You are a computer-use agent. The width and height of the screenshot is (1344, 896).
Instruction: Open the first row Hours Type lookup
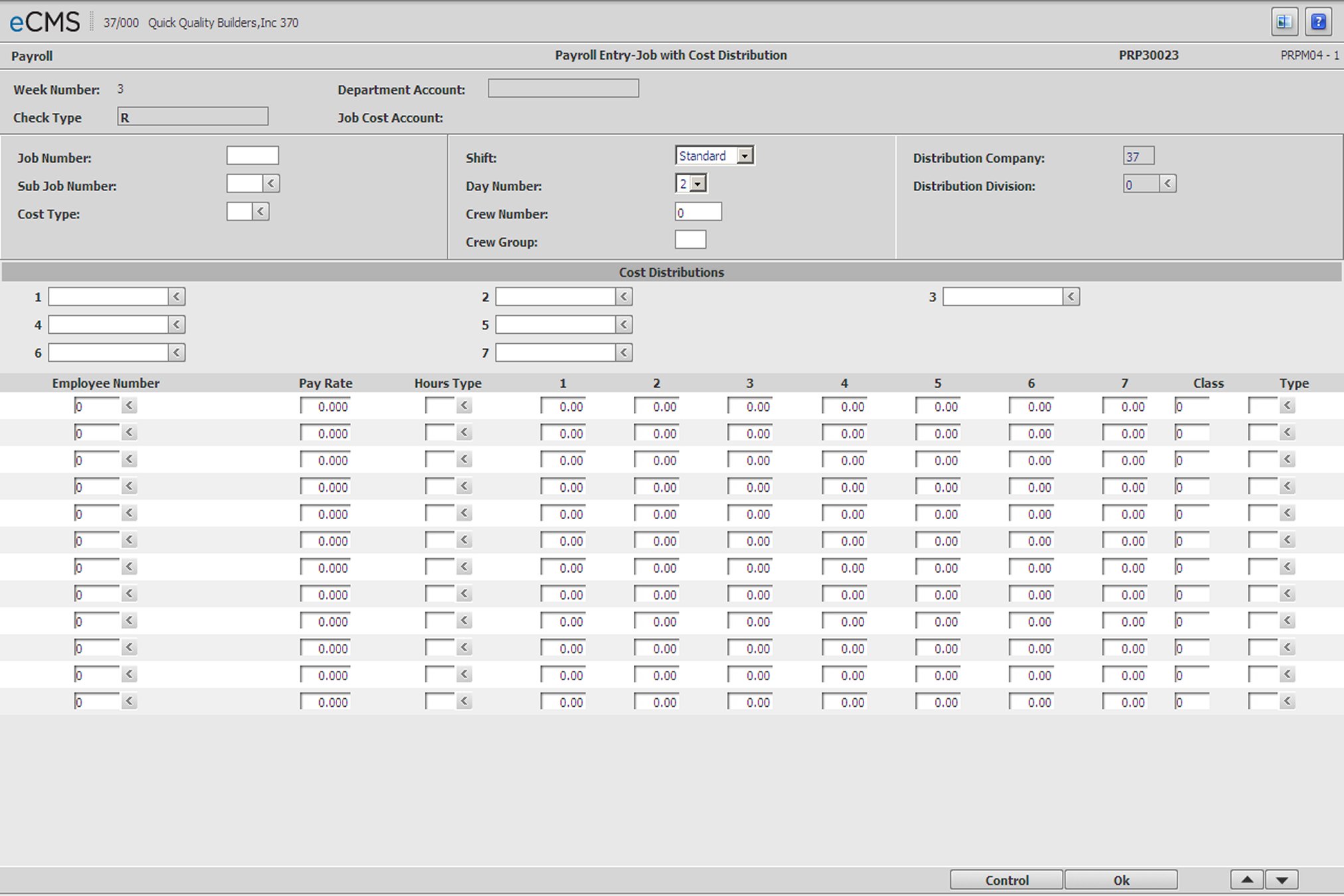point(465,406)
